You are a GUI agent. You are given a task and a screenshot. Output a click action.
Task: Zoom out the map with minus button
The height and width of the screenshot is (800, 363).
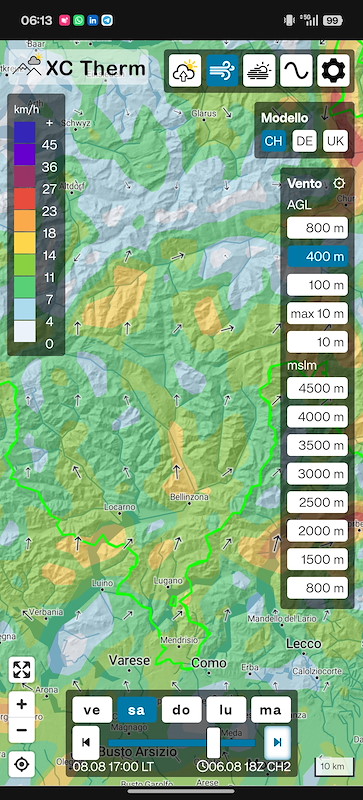coord(21,730)
